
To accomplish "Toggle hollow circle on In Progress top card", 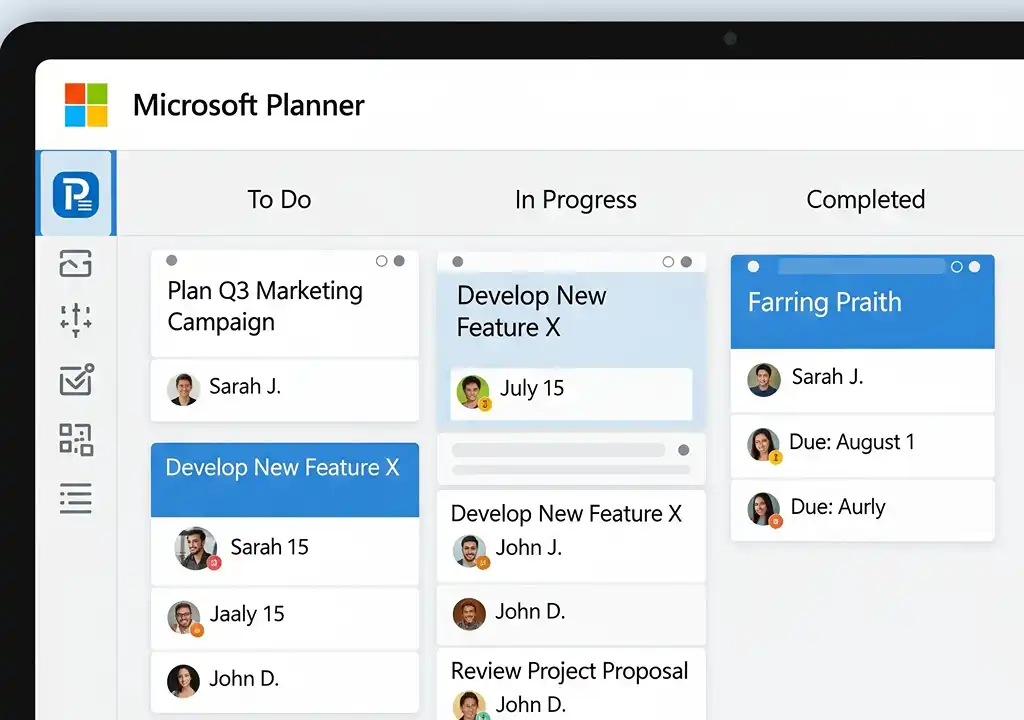I will point(668,262).
